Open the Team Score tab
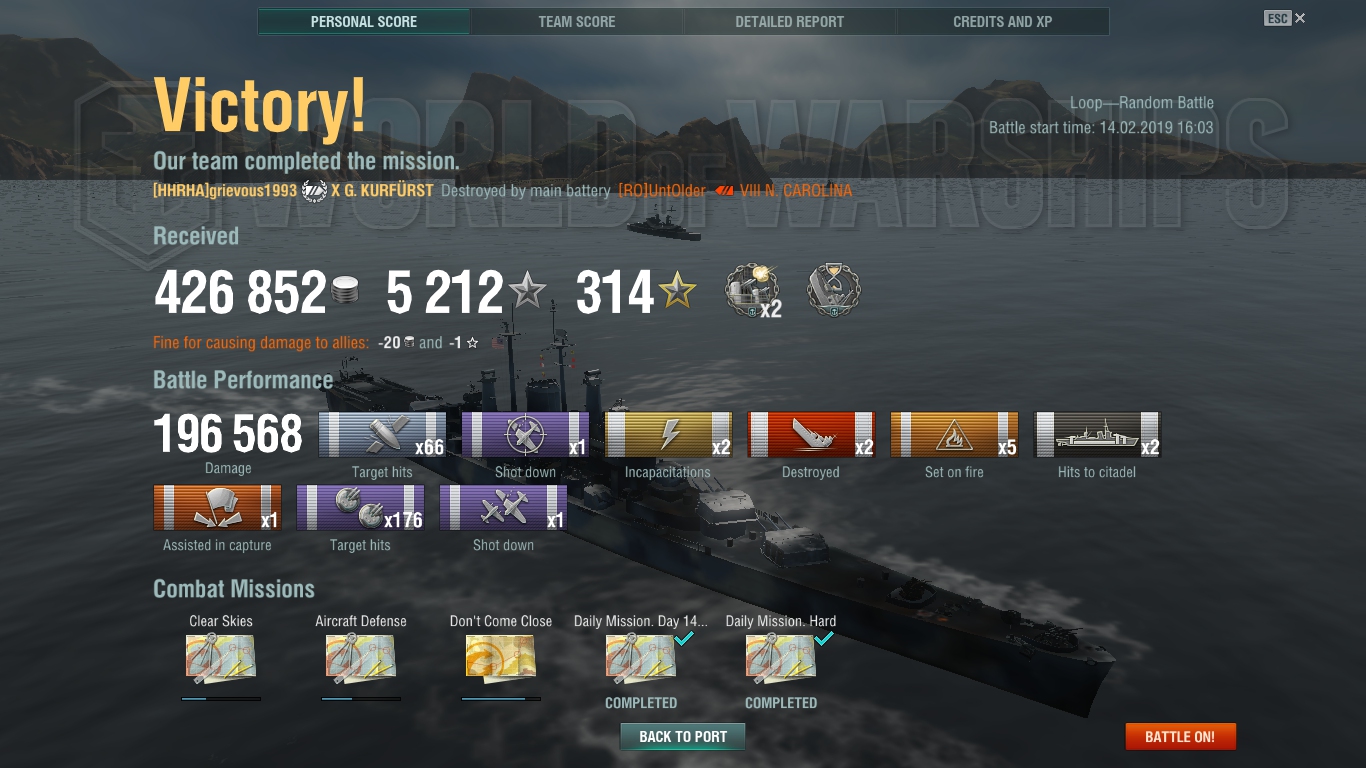This screenshot has width=1366, height=768. [577, 21]
